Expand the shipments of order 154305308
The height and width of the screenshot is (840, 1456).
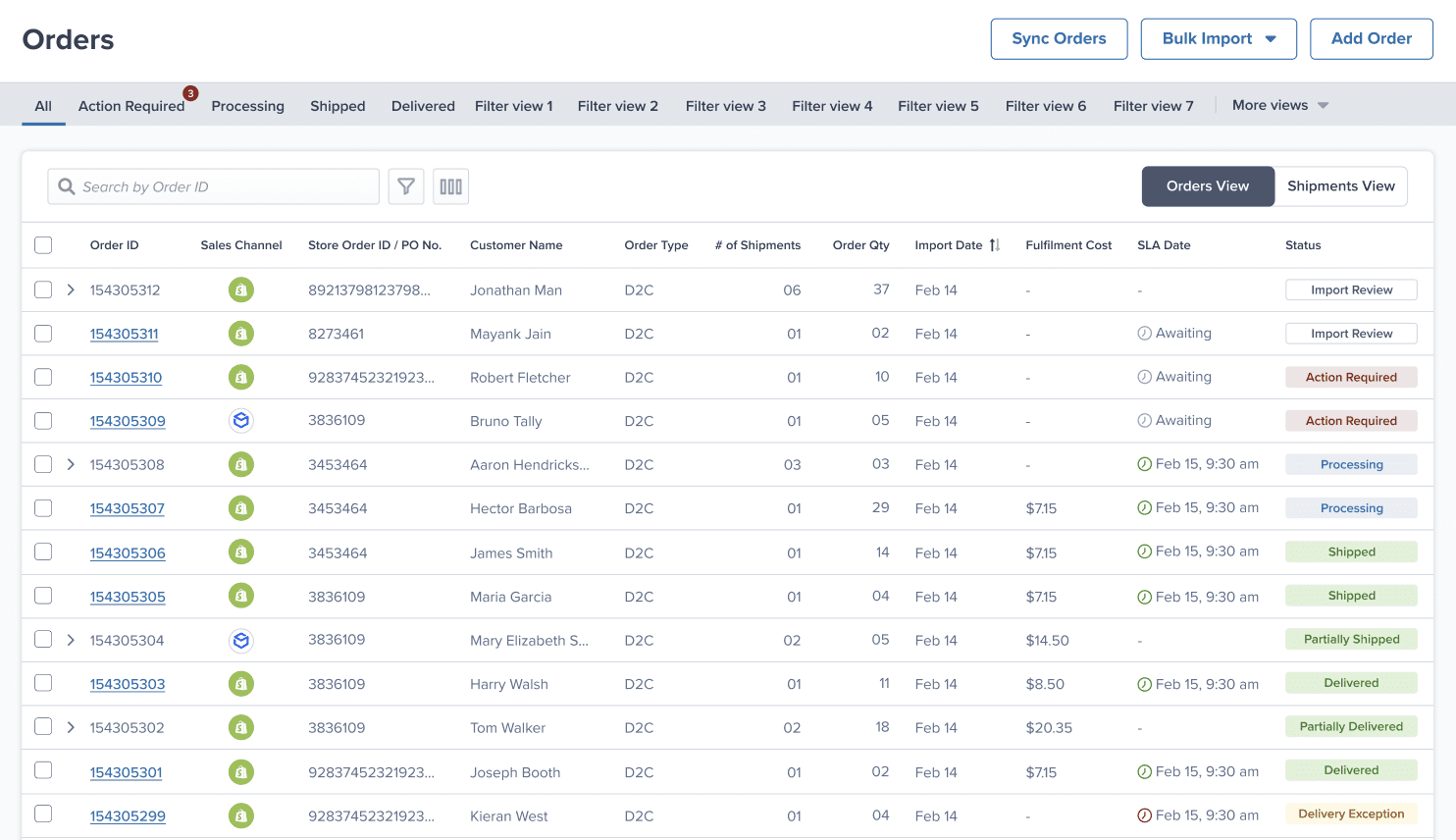pyautogui.click(x=71, y=465)
